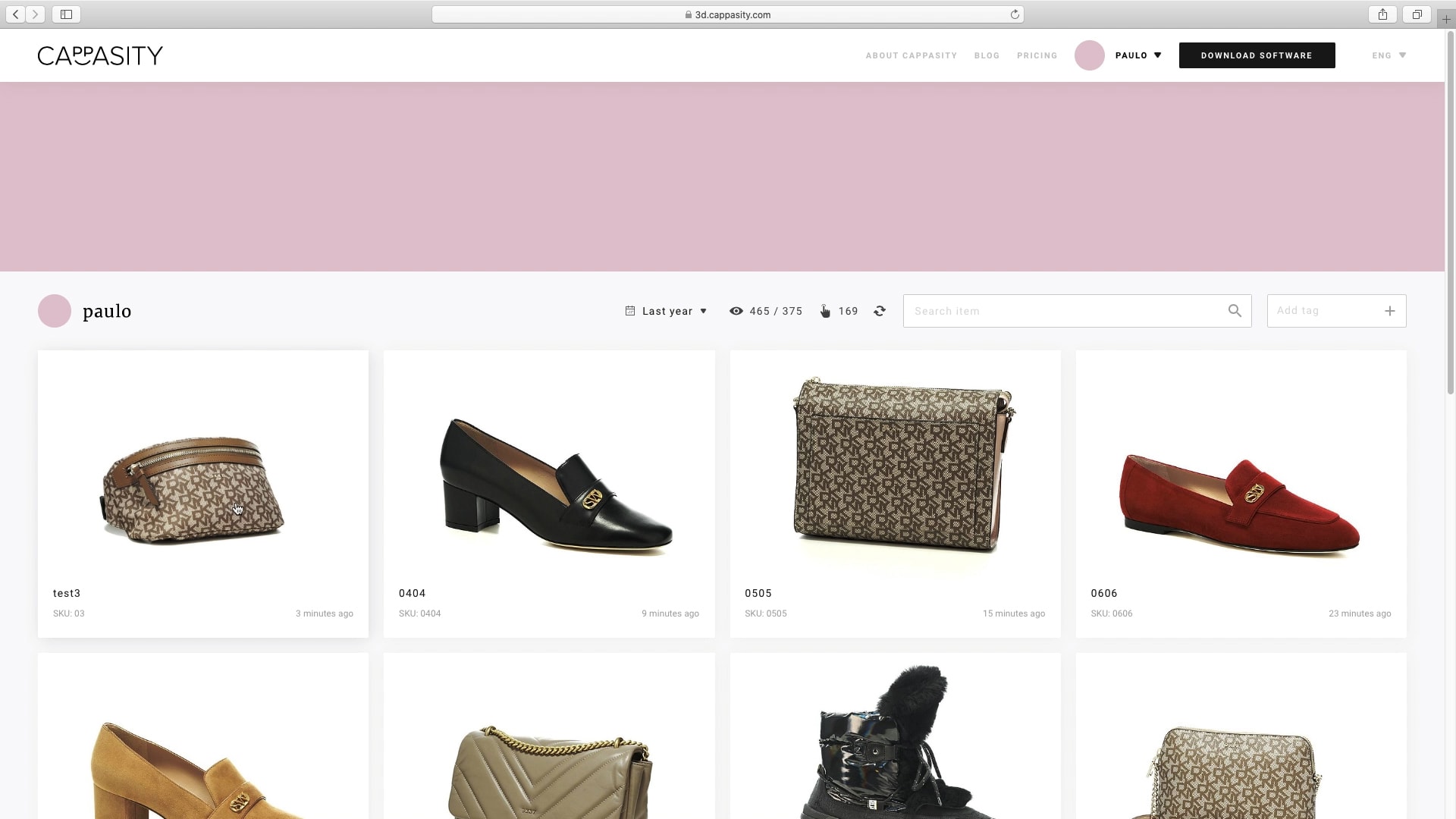1456x819 pixels.
Task: Click the test3 item title
Action: click(67, 593)
